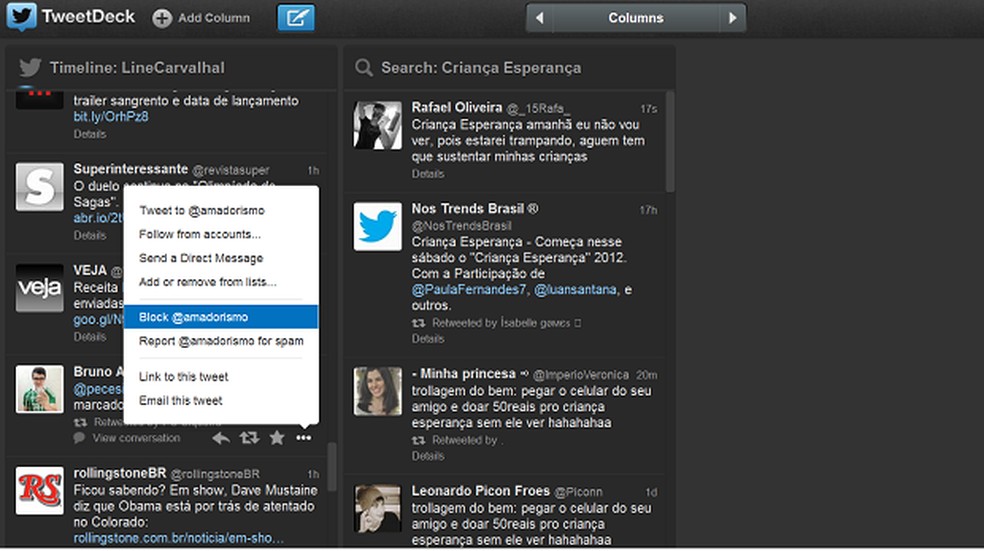Click the right arrow on Columns navigator

tap(732, 18)
